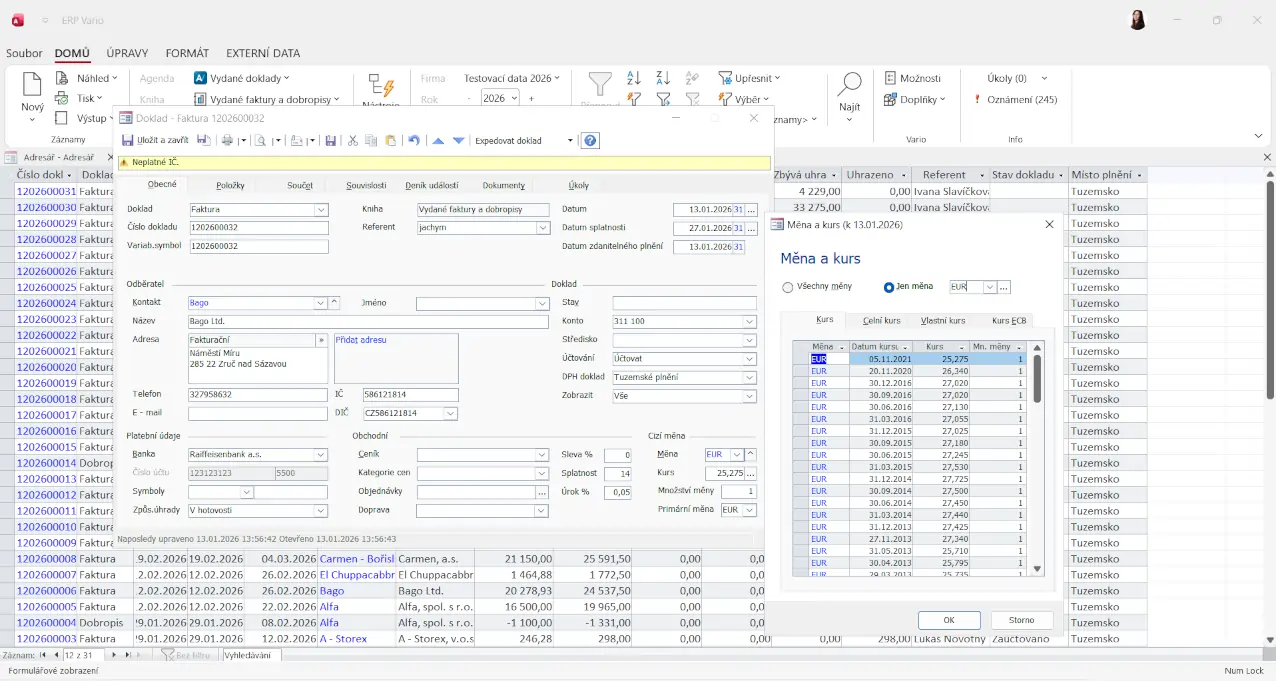Image resolution: width=1276 pixels, height=681 pixels.
Task: Select the Jen měna radio button
Action: coord(888,287)
